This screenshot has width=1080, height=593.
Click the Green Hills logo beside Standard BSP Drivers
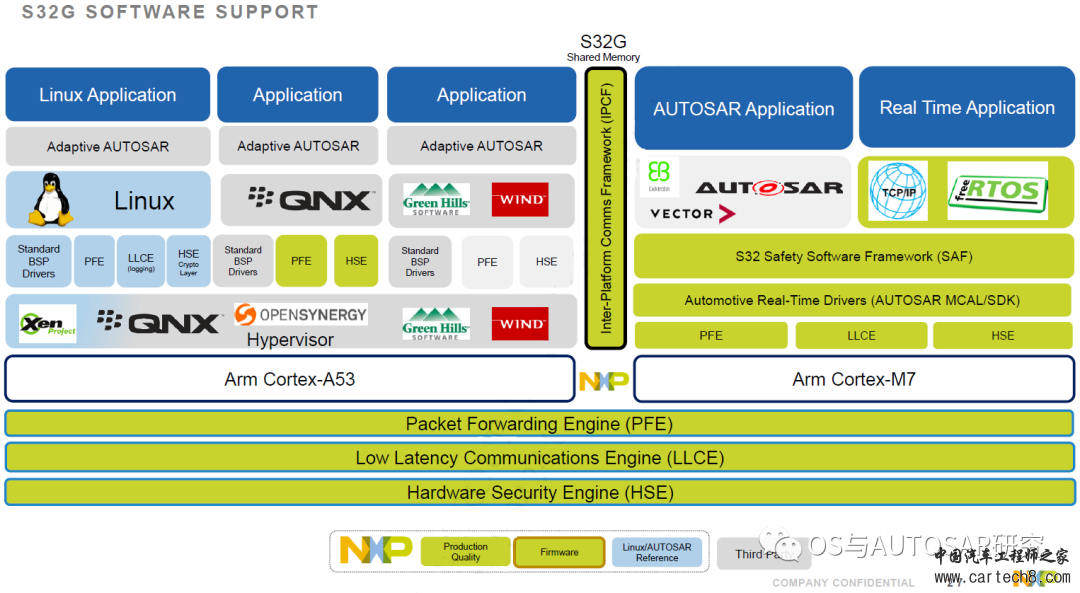(436, 199)
